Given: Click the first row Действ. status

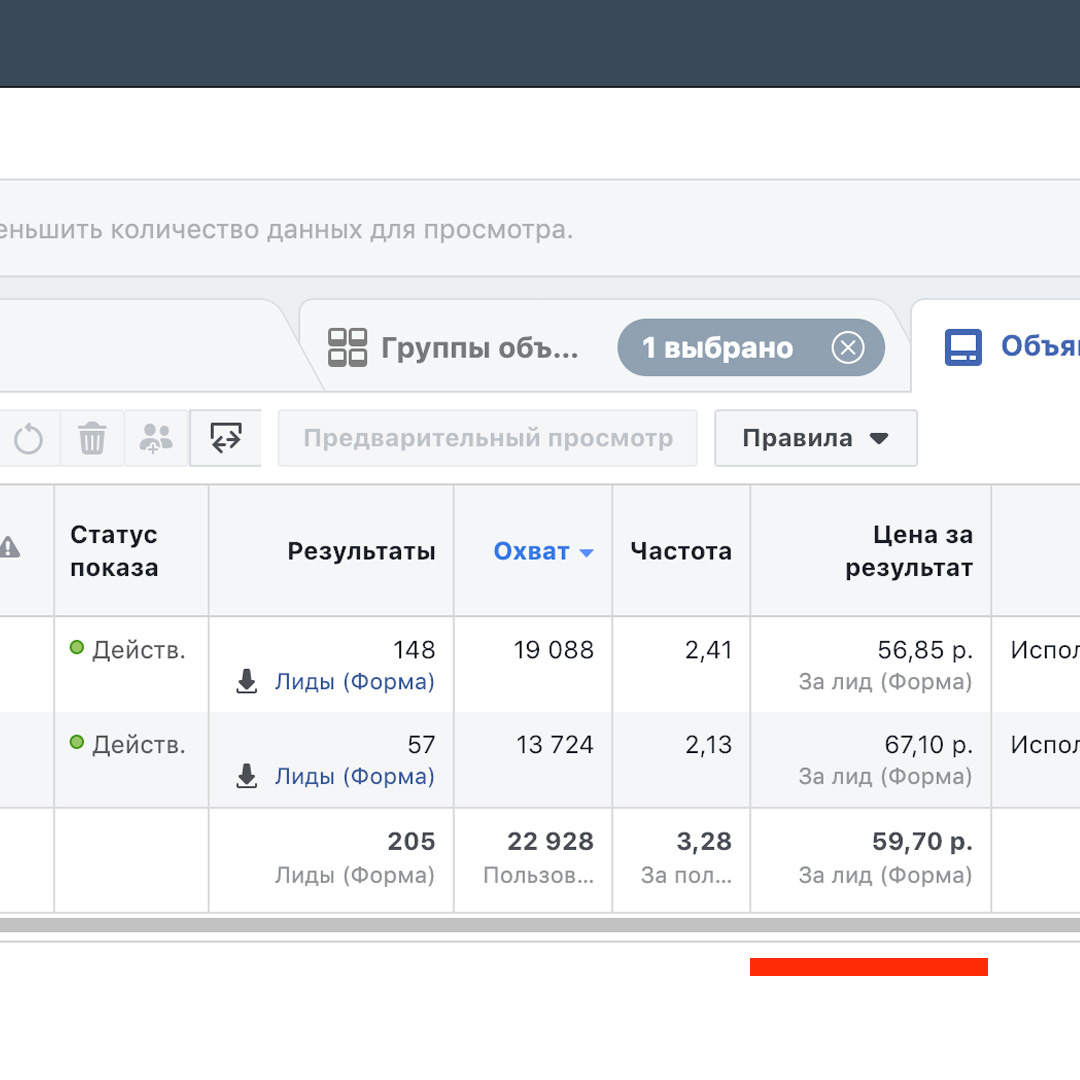Looking at the screenshot, I should coord(128,650).
